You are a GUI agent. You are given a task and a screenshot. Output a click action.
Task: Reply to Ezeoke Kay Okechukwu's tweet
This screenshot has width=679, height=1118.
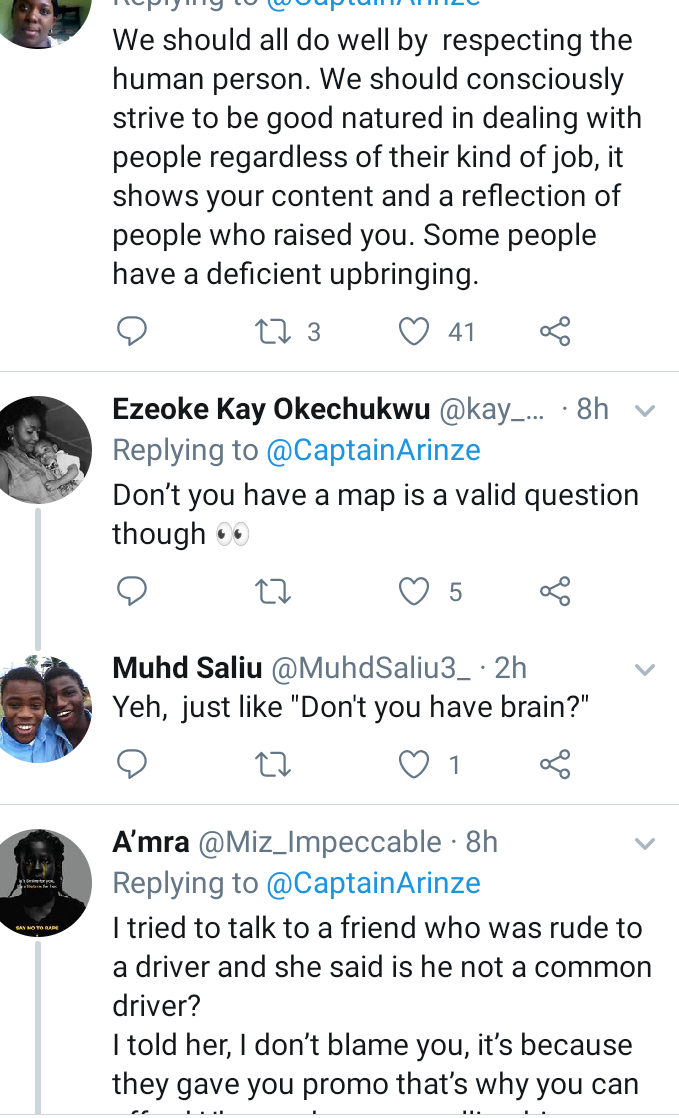point(132,591)
